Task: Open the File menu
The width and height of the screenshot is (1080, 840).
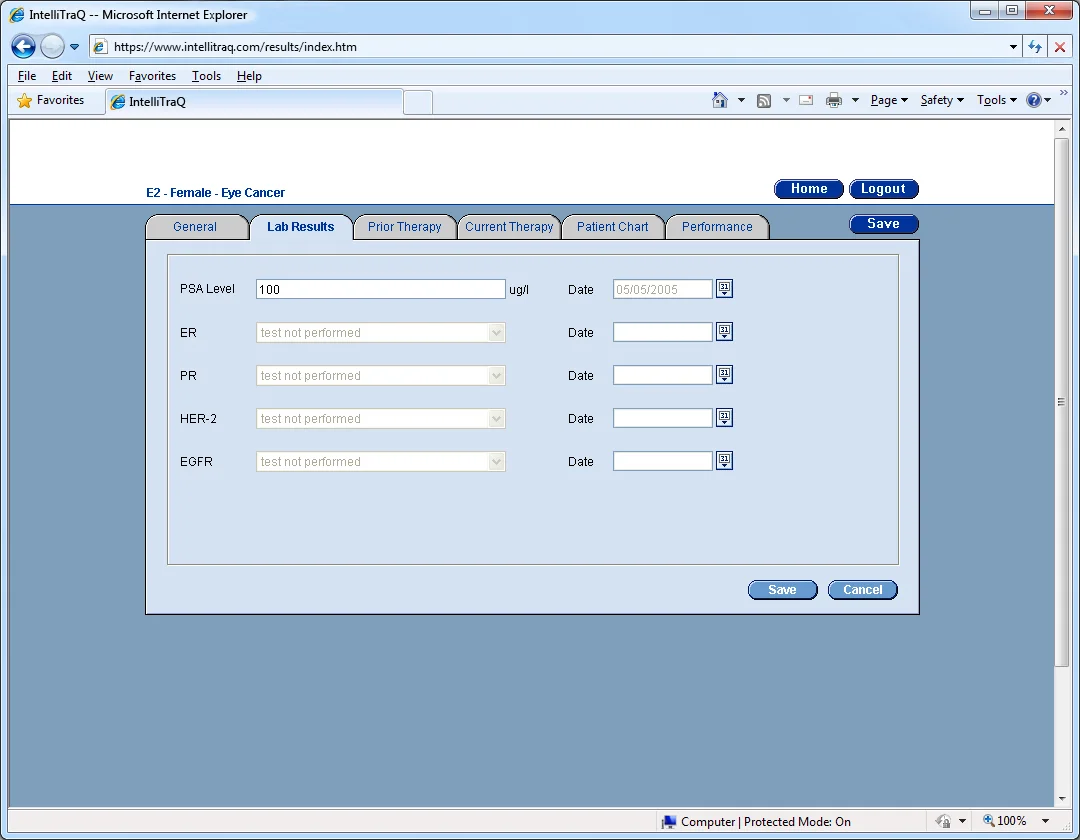Action: point(27,76)
